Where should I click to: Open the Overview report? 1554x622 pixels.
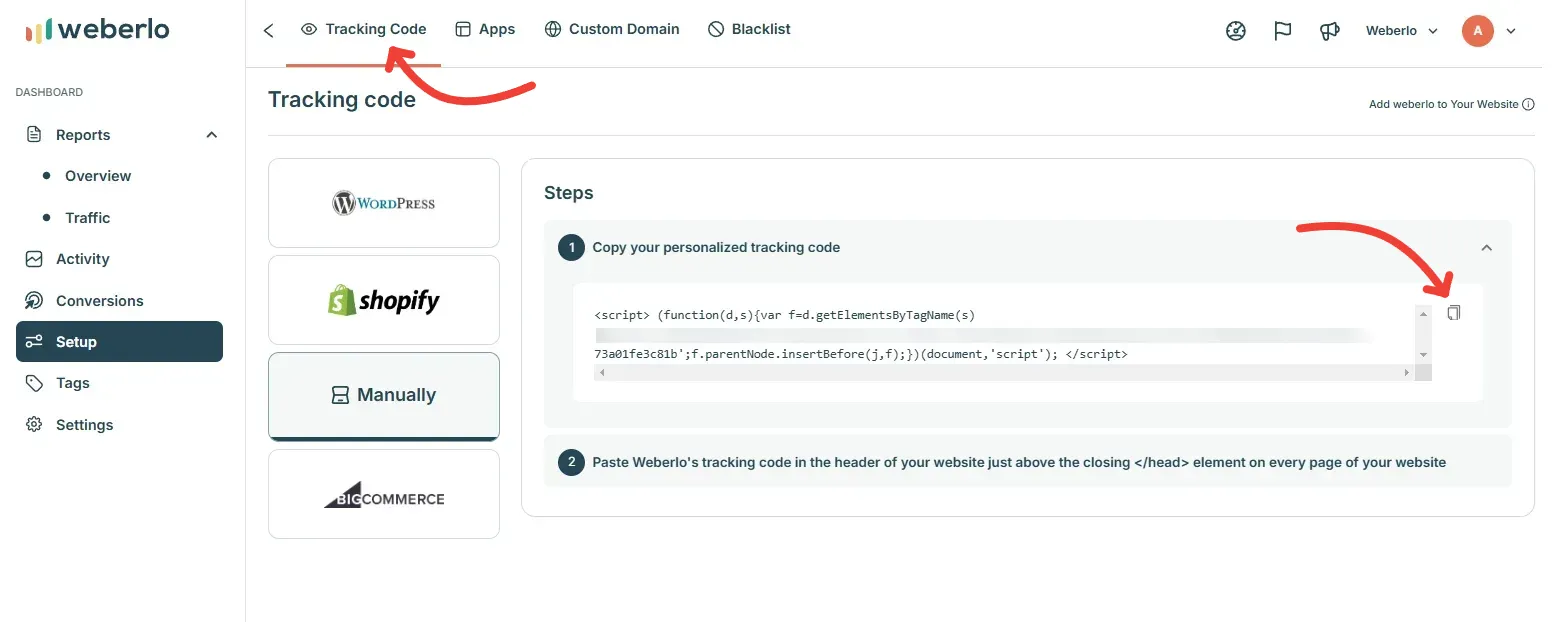(x=98, y=176)
